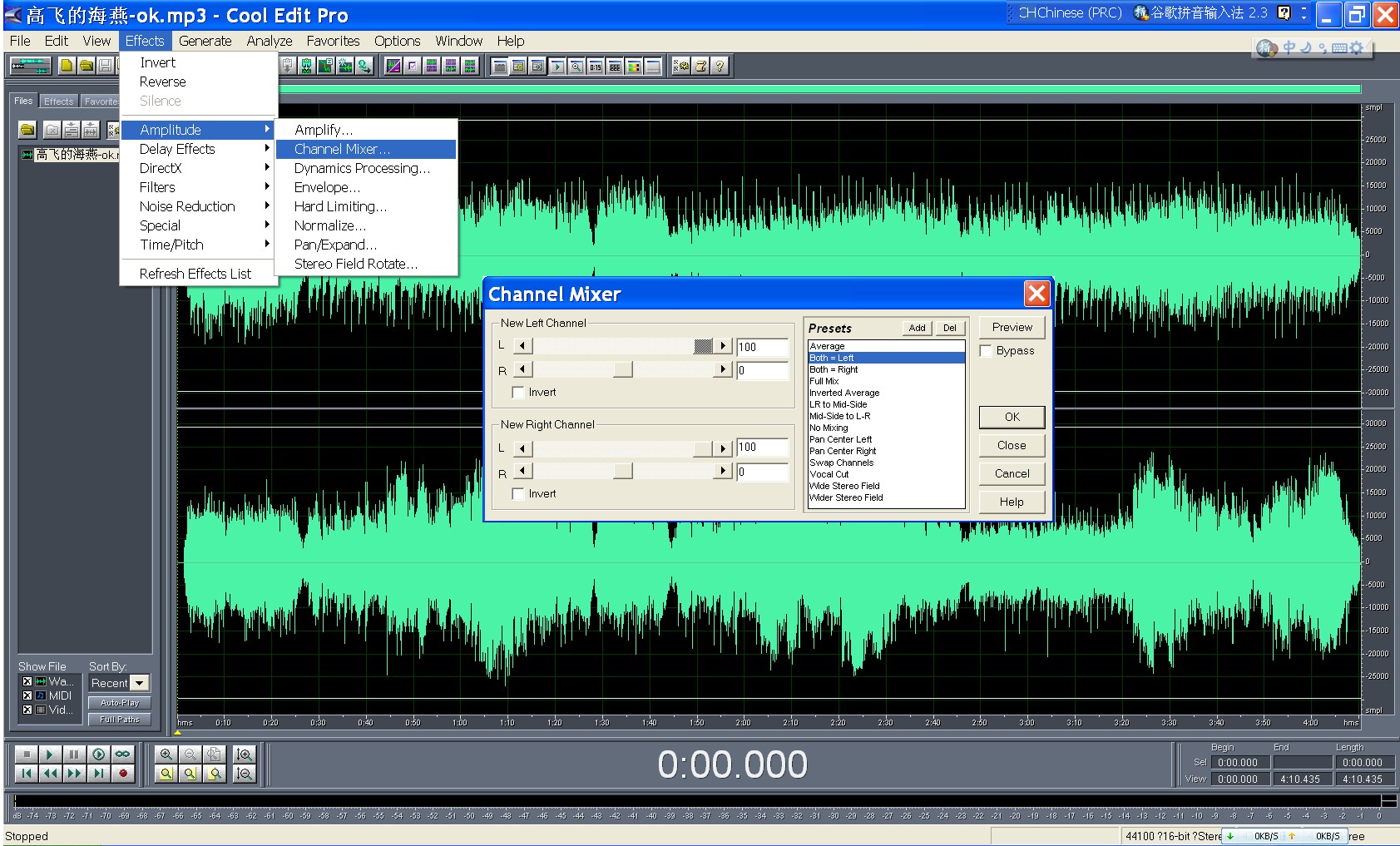Click the Fast Forward transport icon

[74, 774]
